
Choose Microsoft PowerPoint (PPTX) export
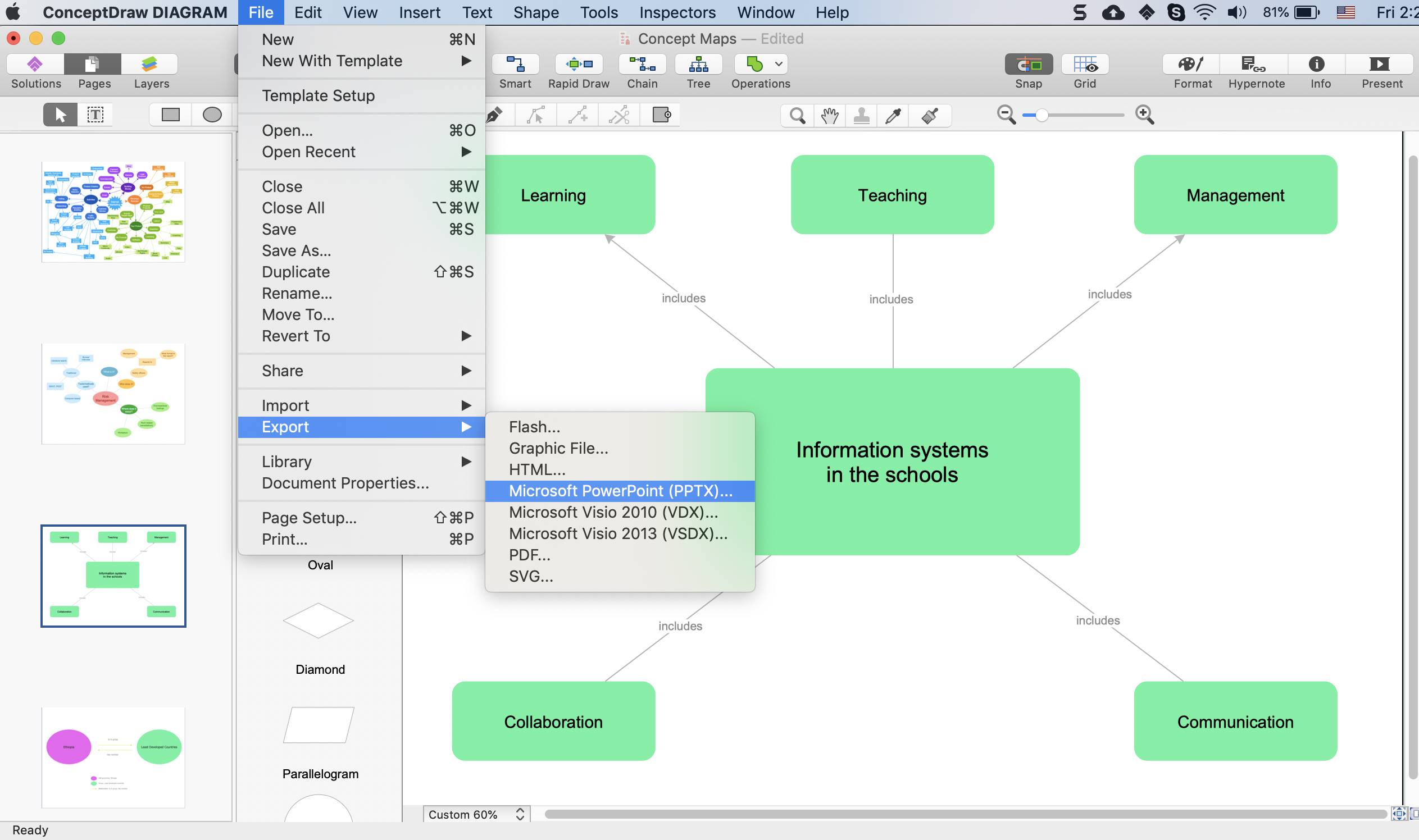tap(620, 491)
